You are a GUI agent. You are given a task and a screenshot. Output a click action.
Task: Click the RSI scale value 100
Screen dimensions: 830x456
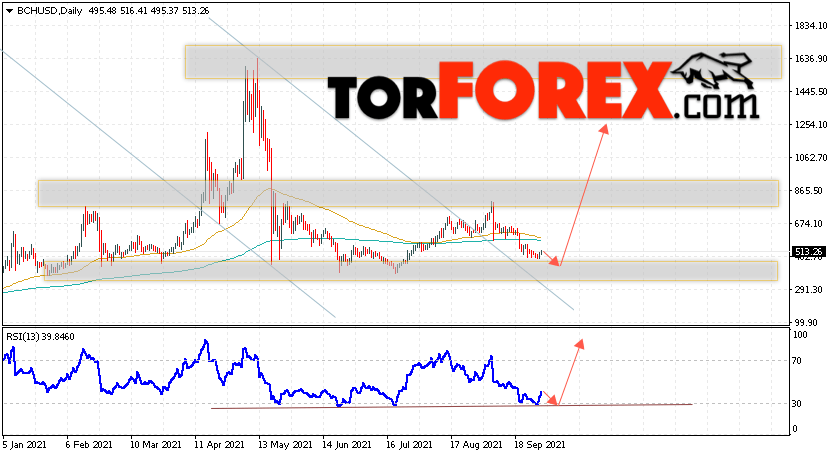coord(800,335)
